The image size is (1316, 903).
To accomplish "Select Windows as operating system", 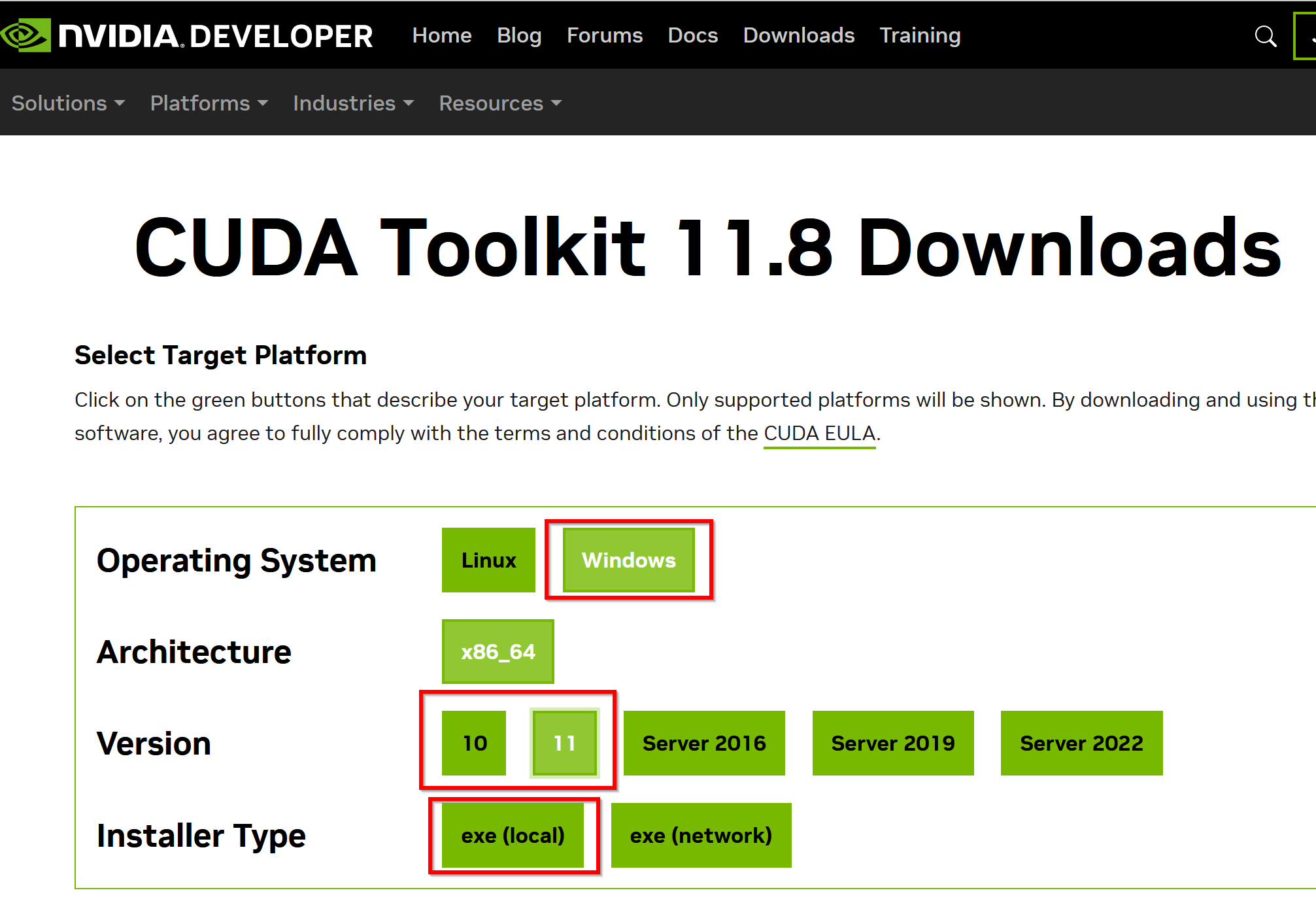I will (x=629, y=560).
